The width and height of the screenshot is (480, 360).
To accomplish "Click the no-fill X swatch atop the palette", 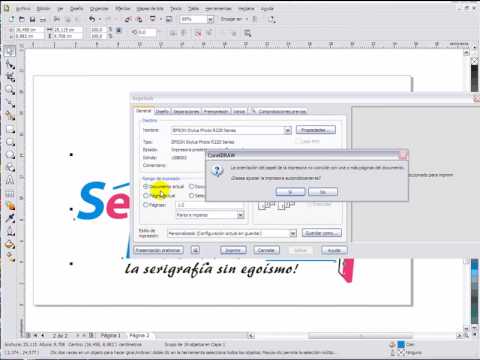I will tap(474, 61).
